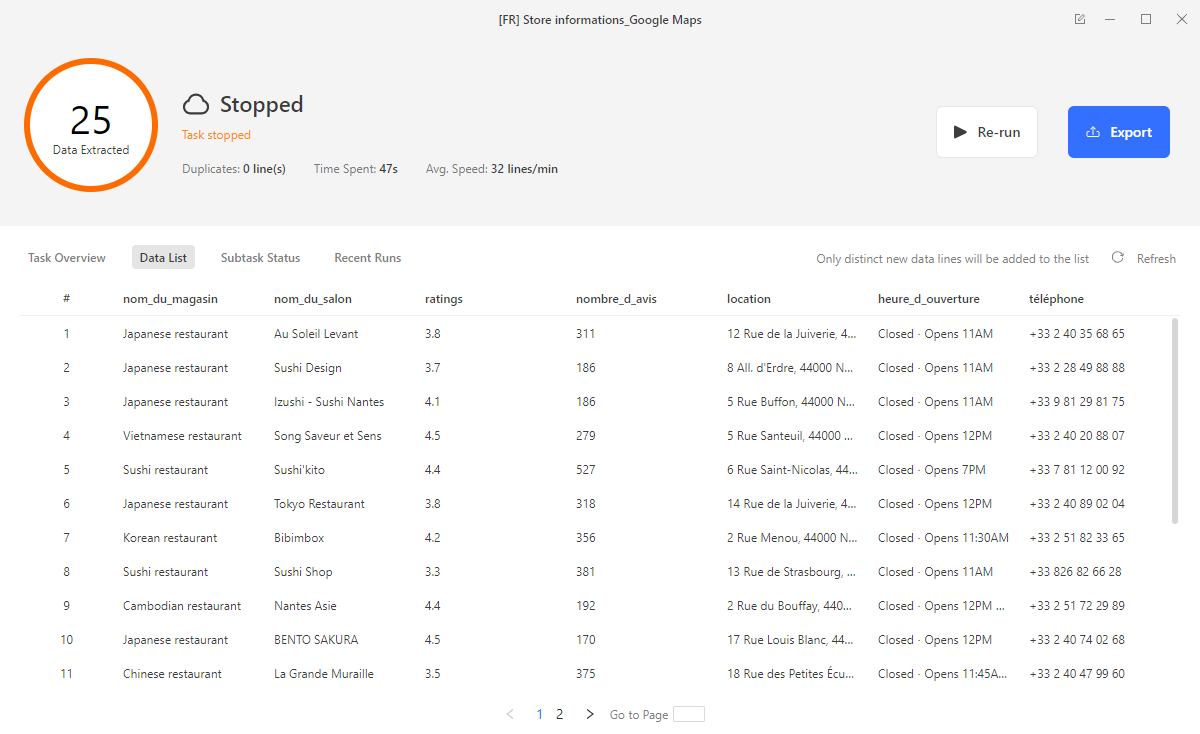Select page 1 in pagination

coord(540,714)
